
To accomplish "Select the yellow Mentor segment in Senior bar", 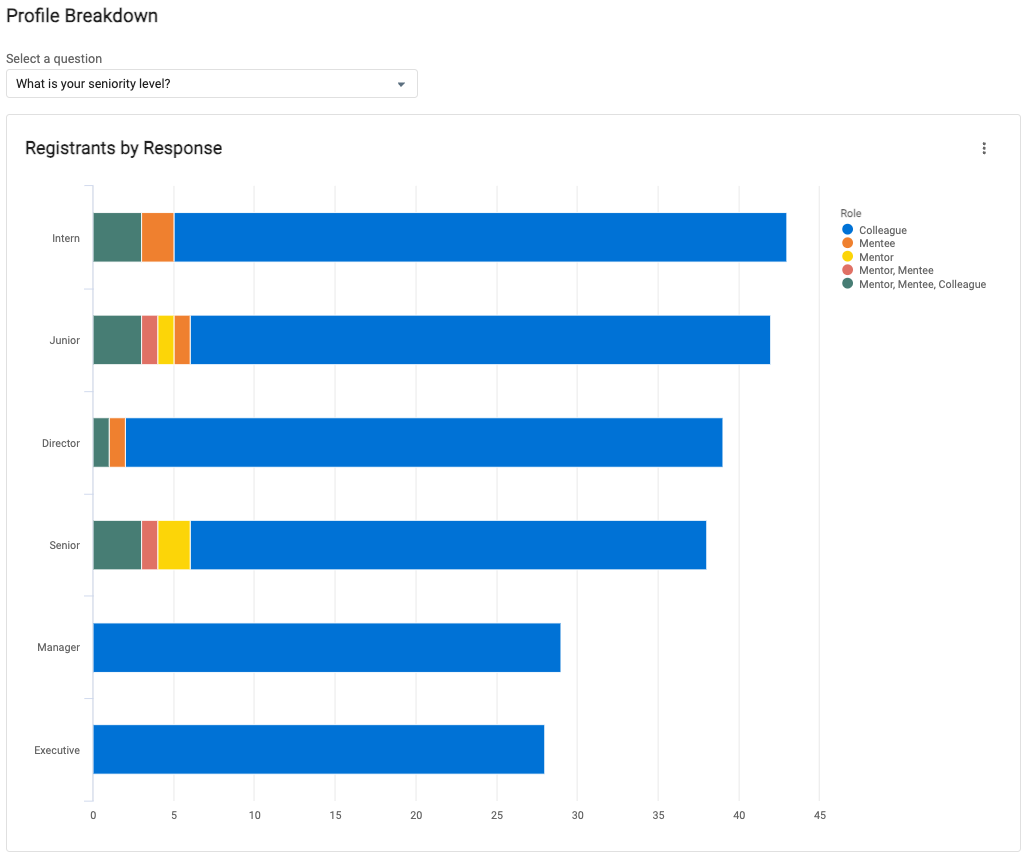I will click(x=173, y=545).
